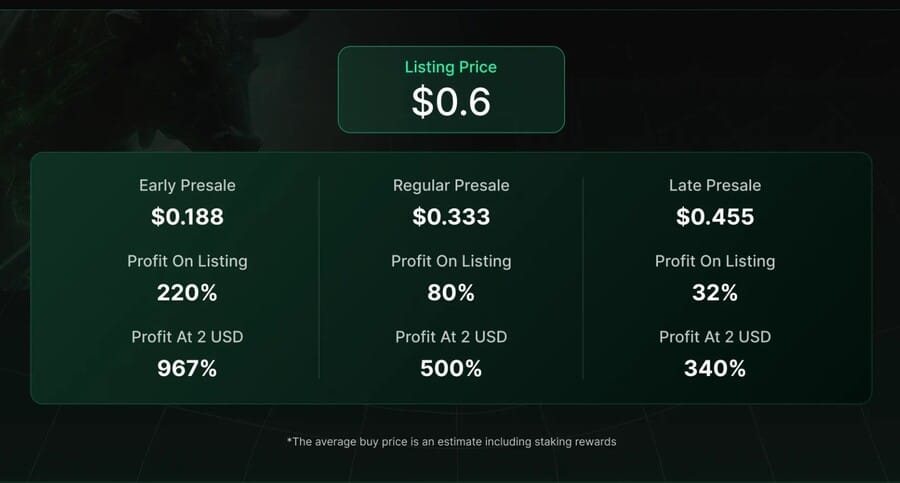This screenshot has height=483, width=900.
Task: Click the 220% profit on listing figure
Action: coord(187,293)
